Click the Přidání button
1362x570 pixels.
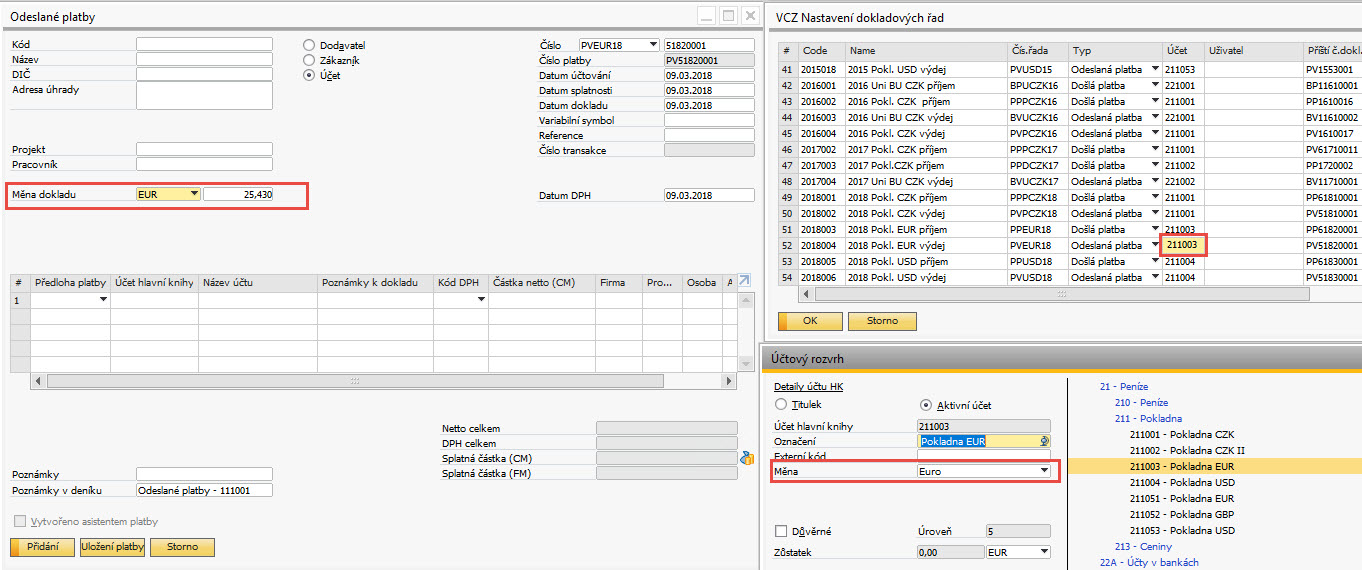tap(42, 547)
